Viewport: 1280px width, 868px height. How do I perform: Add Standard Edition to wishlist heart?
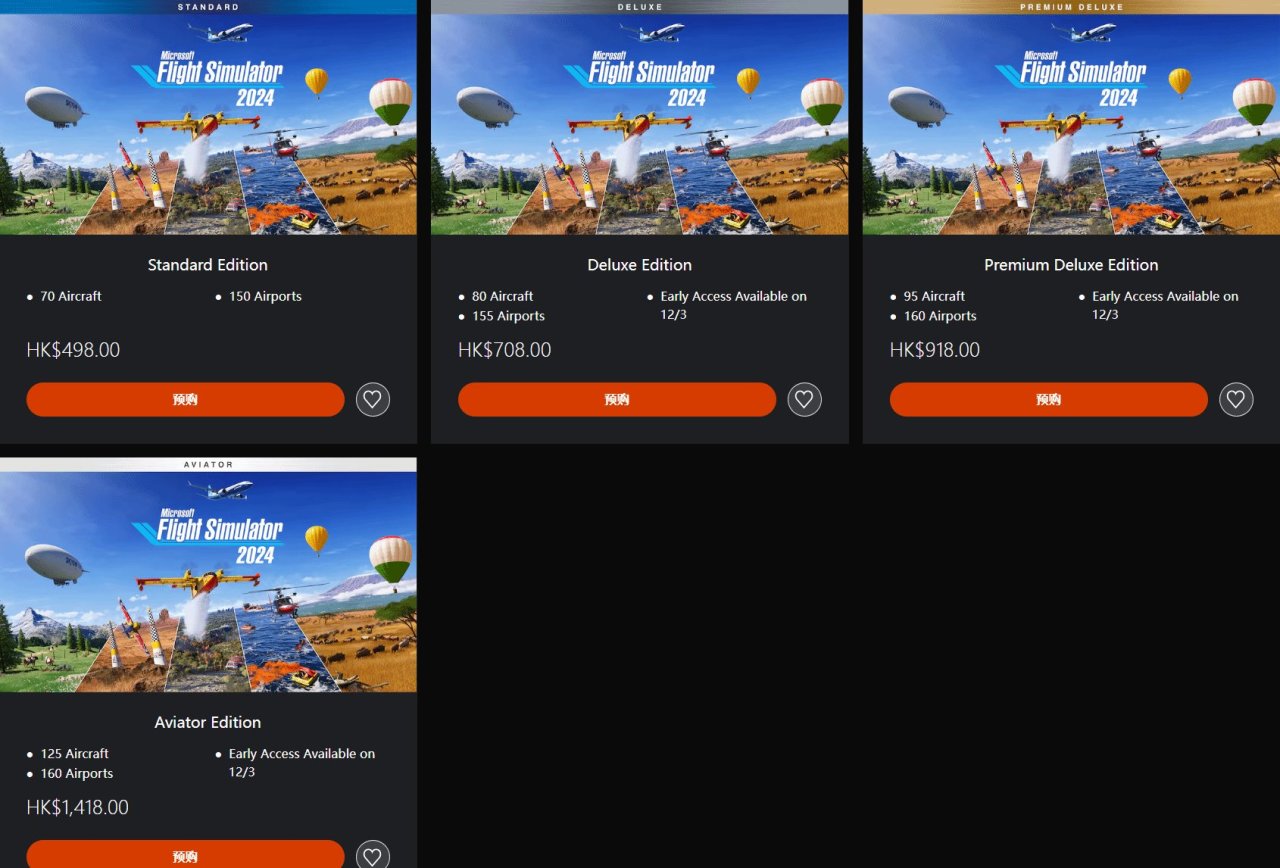[x=373, y=400]
